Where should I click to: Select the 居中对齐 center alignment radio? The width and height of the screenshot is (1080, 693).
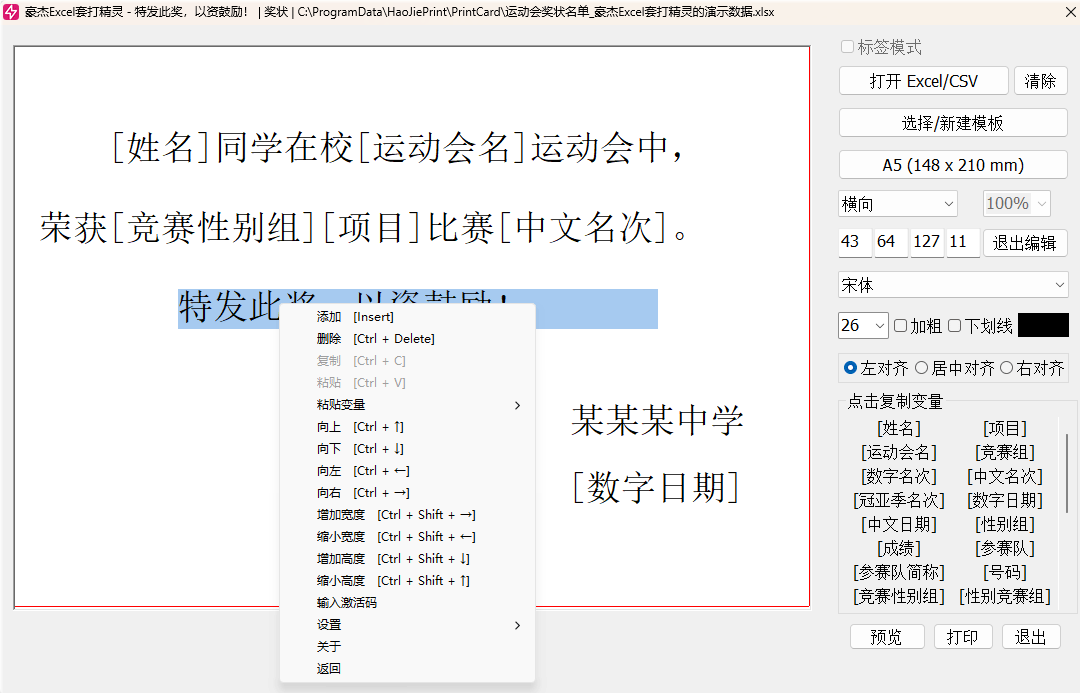[x=922, y=368]
